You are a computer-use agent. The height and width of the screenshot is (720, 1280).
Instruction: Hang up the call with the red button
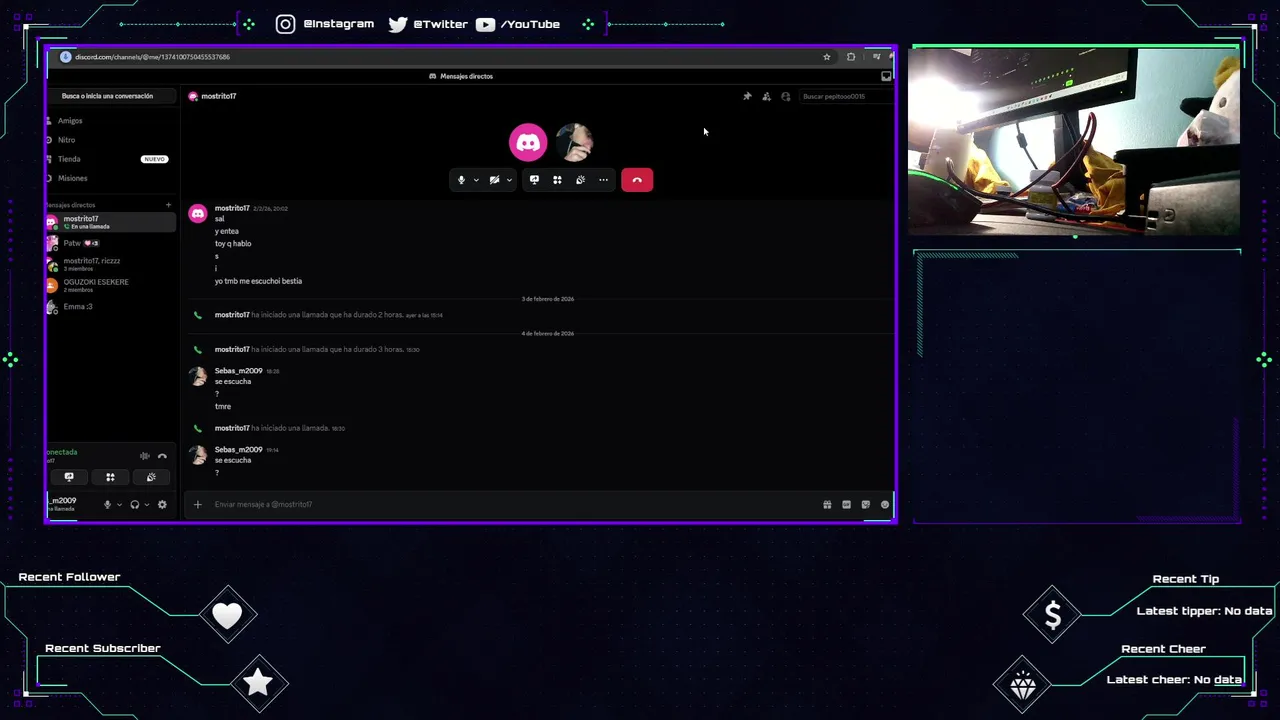point(637,180)
